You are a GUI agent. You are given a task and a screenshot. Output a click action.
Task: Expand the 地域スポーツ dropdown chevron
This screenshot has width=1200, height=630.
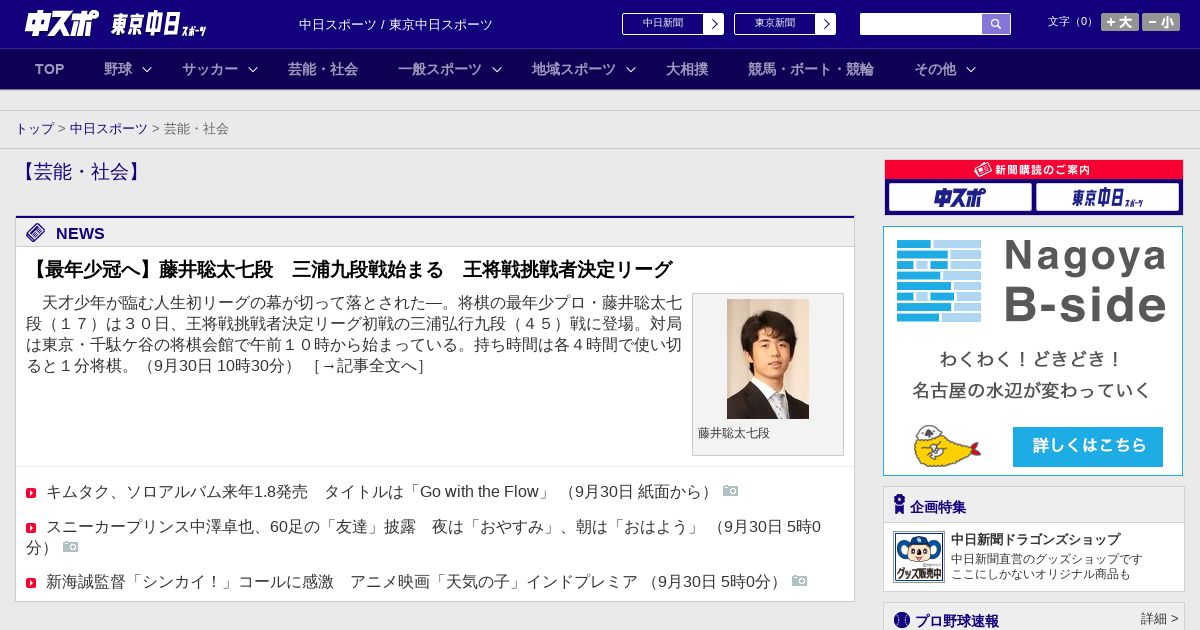point(631,69)
